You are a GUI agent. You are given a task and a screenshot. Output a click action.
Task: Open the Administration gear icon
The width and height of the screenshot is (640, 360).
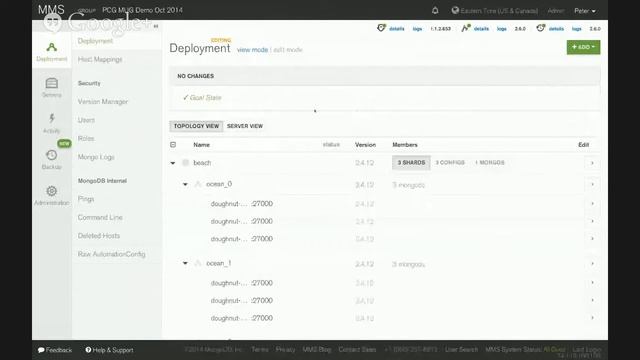click(x=51, y=191)
